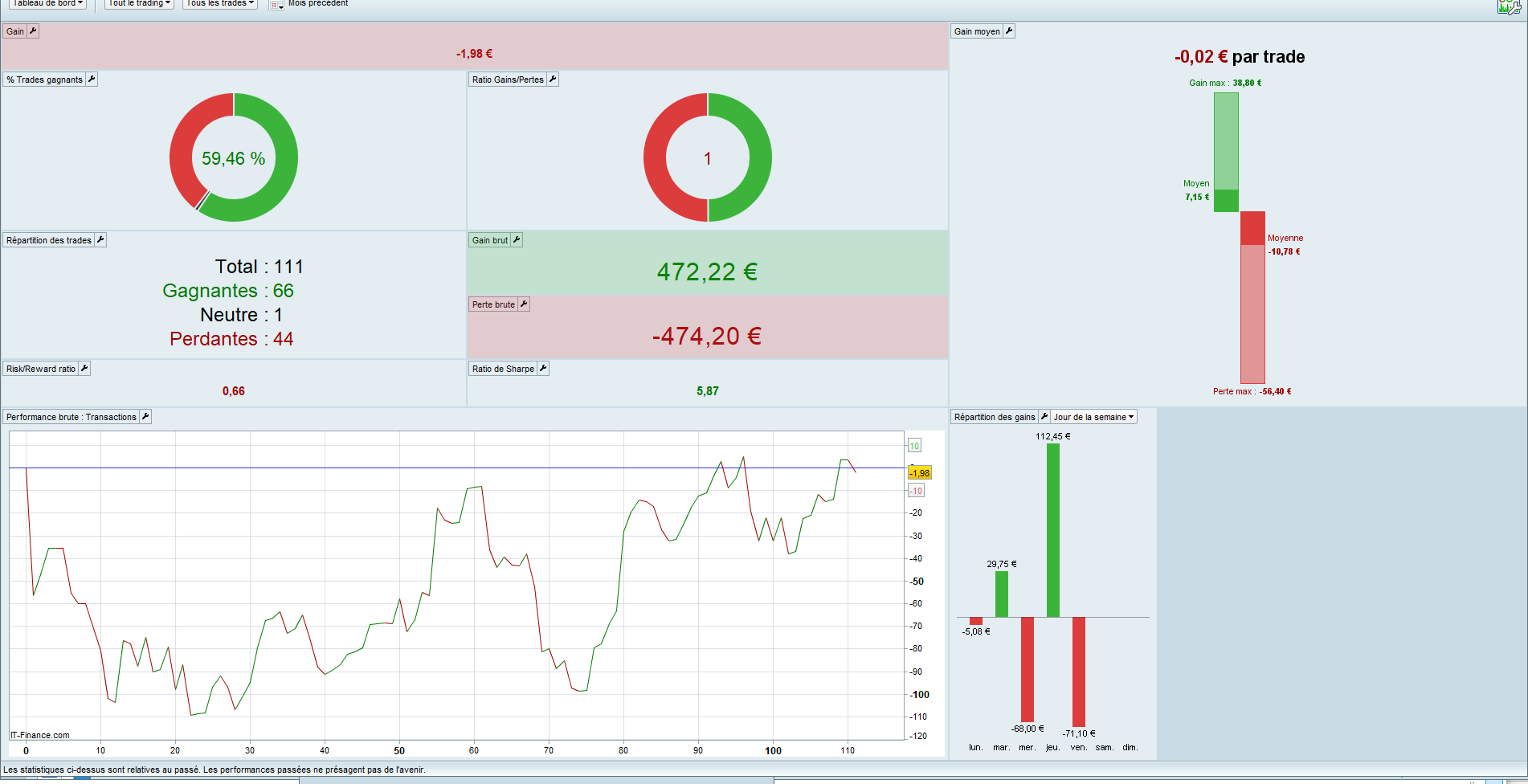Click the Total : 111 trades line
The height and width of the screenshot is (784, 1528).
(259, 267)
